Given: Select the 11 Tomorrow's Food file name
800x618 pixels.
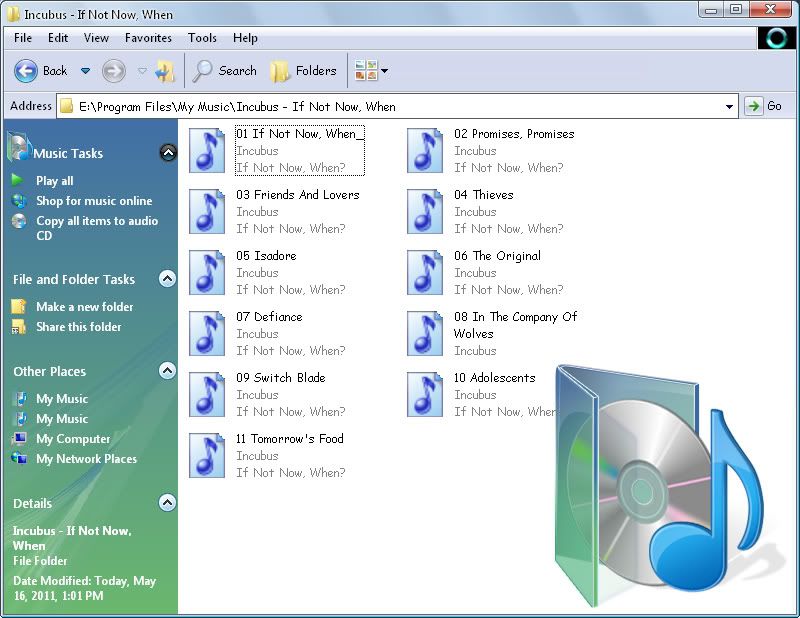Looking at the screenshot, I should 289,439.
